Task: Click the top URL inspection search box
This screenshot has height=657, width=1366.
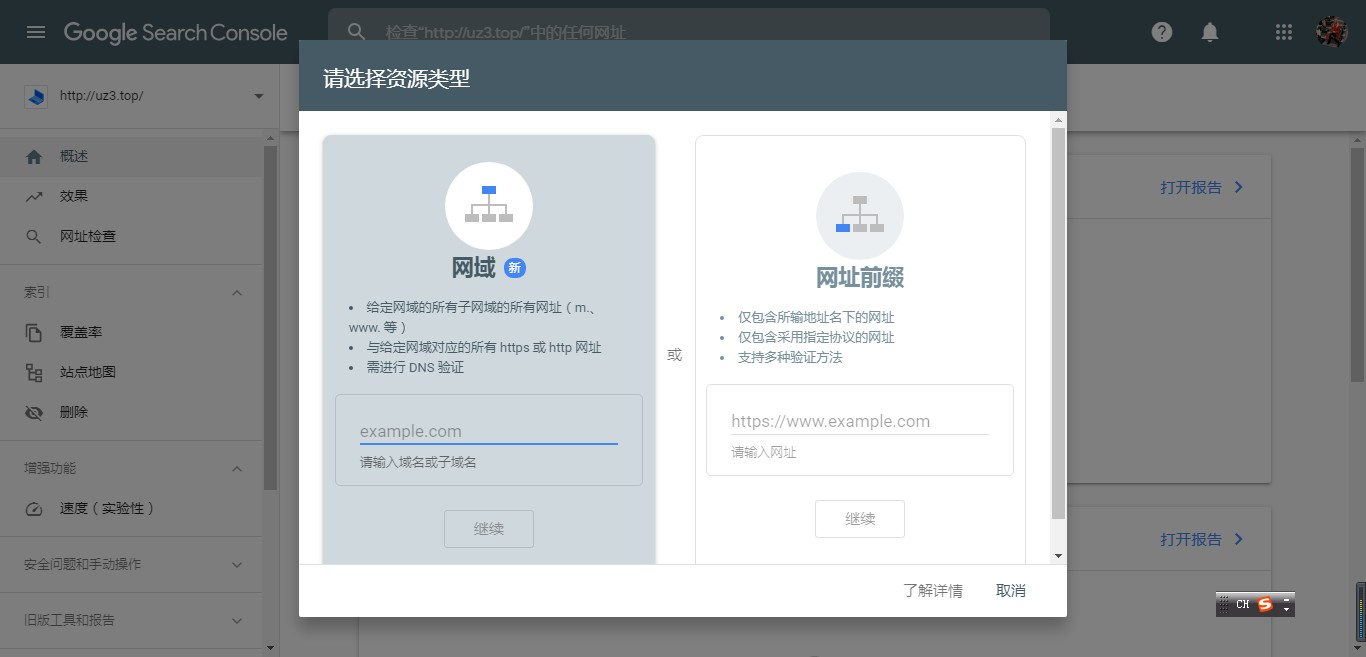Action: [x=689, y=32]
